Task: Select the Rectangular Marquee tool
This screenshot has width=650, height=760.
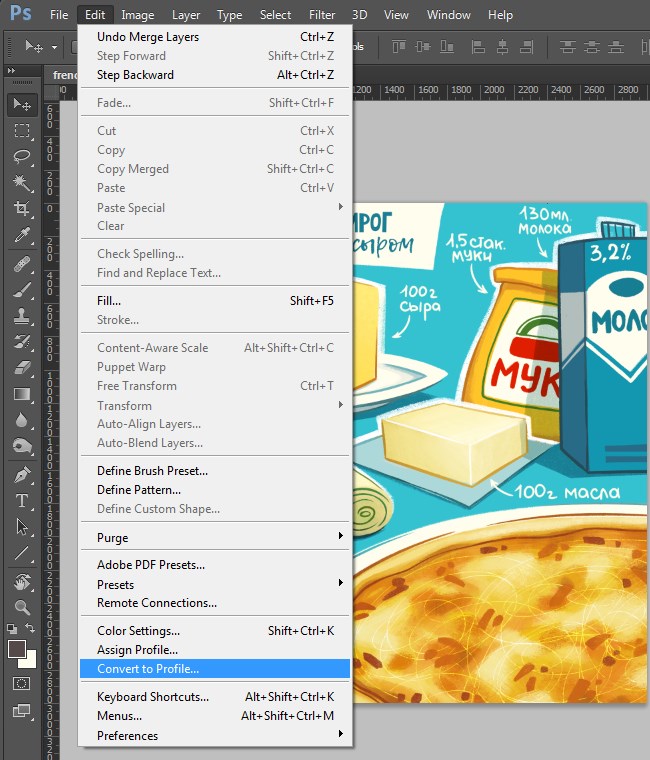Action: pyautogui.click(x=22, y=131)
